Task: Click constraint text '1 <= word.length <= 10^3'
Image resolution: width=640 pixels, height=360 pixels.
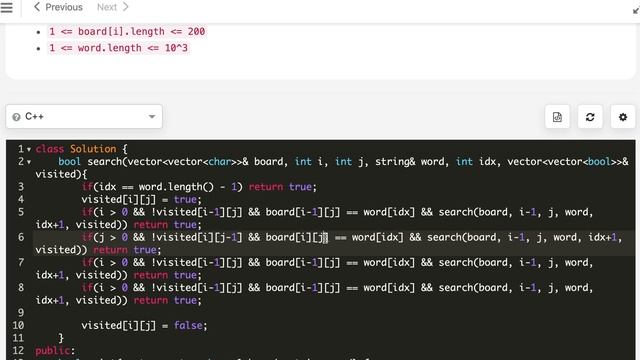Action: click(118, 48)
